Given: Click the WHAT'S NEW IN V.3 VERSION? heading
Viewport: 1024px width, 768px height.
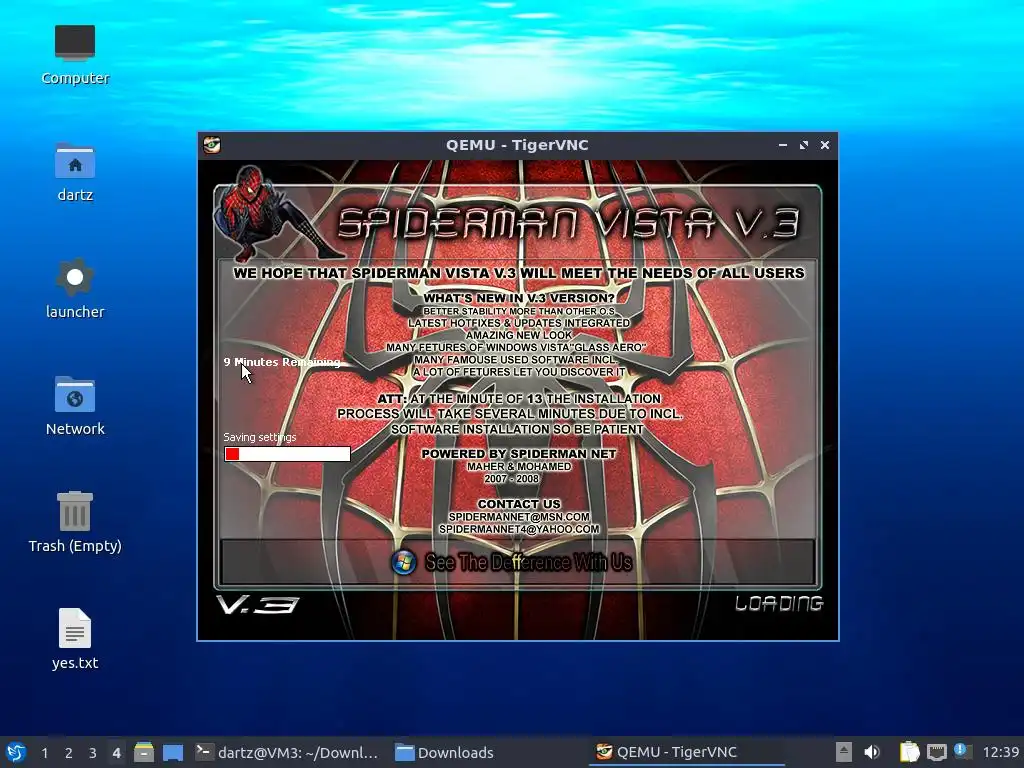Looking at the screenshot, I should pyautogui.click(x=519, y=298).
